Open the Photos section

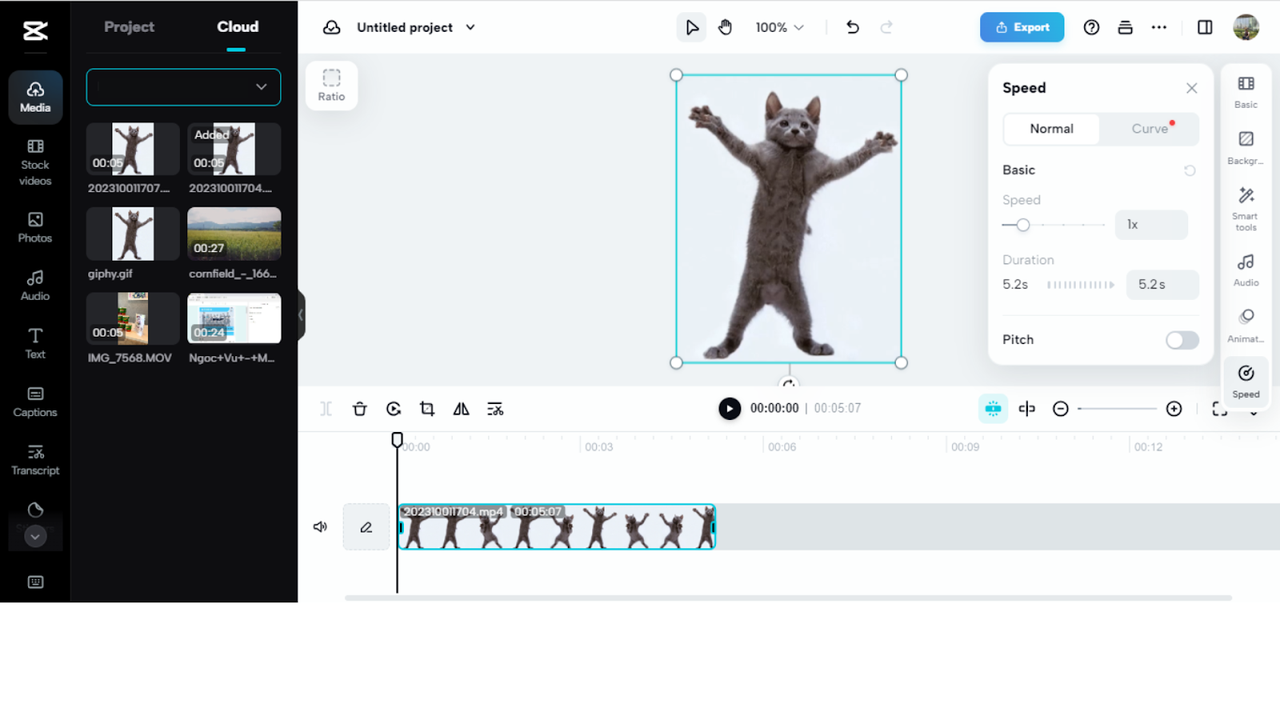(35, 227)
